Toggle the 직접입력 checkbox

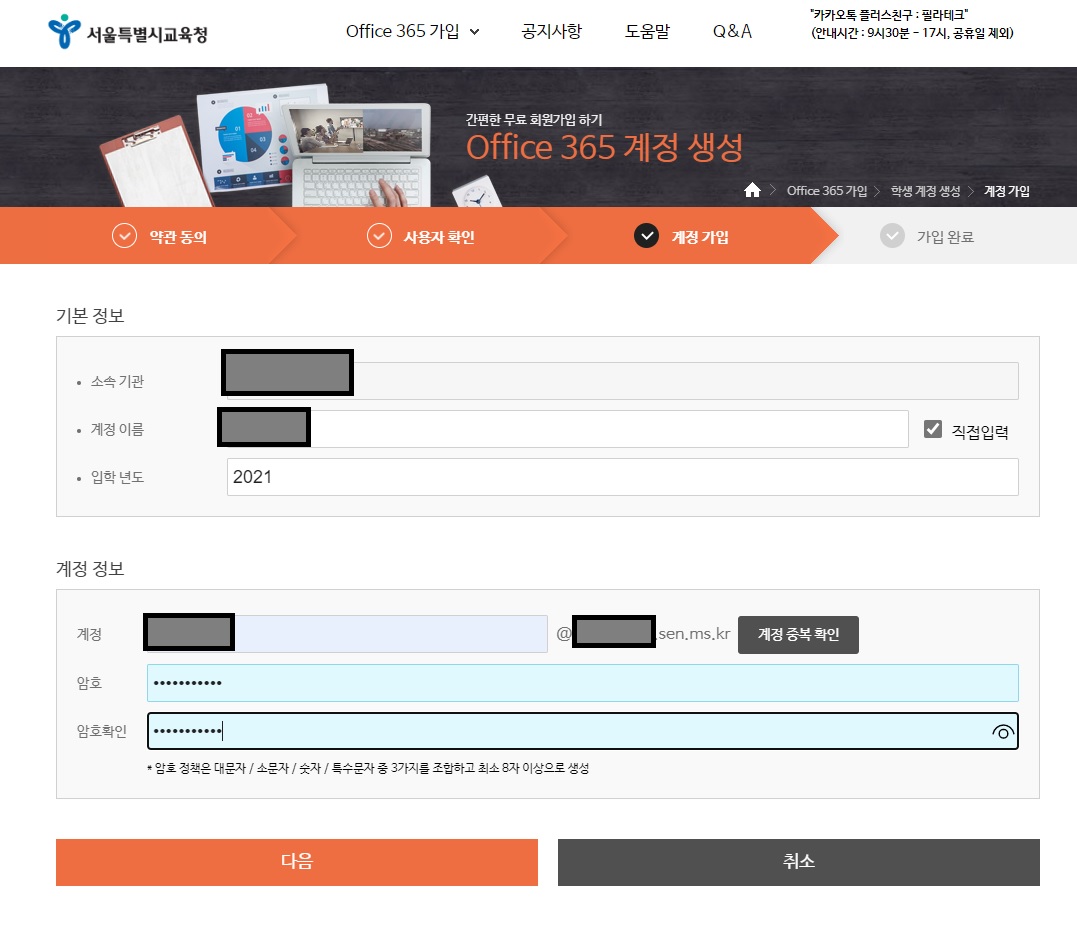point(933,429)
